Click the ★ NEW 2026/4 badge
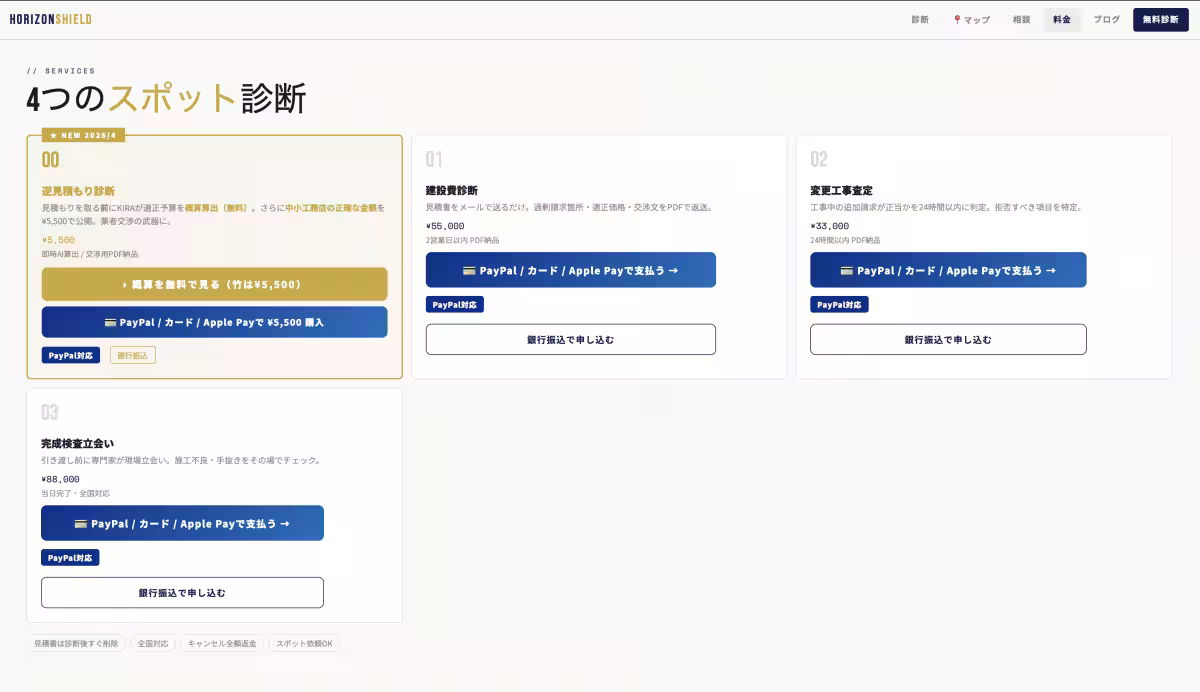This screenshot has width=1200, height=692. pyautogui.click(x=83, y=134)
